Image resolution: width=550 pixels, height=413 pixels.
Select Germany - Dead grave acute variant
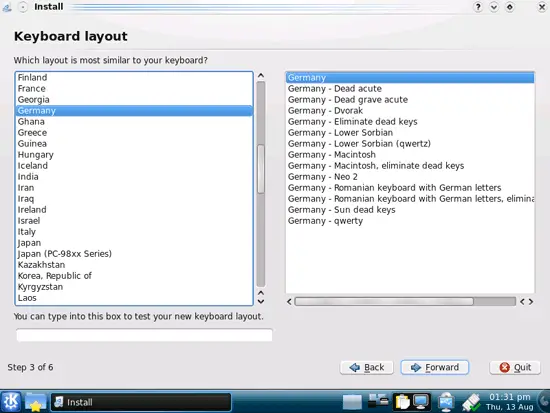point(410,100)
